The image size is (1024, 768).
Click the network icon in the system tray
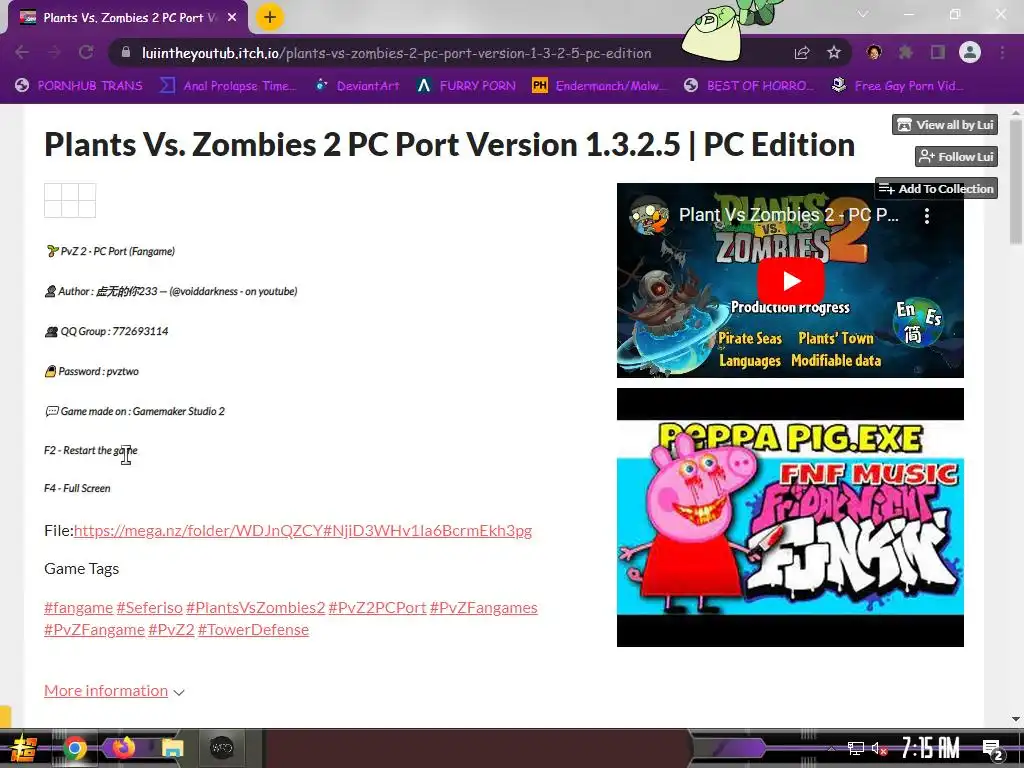click(856, 748)
